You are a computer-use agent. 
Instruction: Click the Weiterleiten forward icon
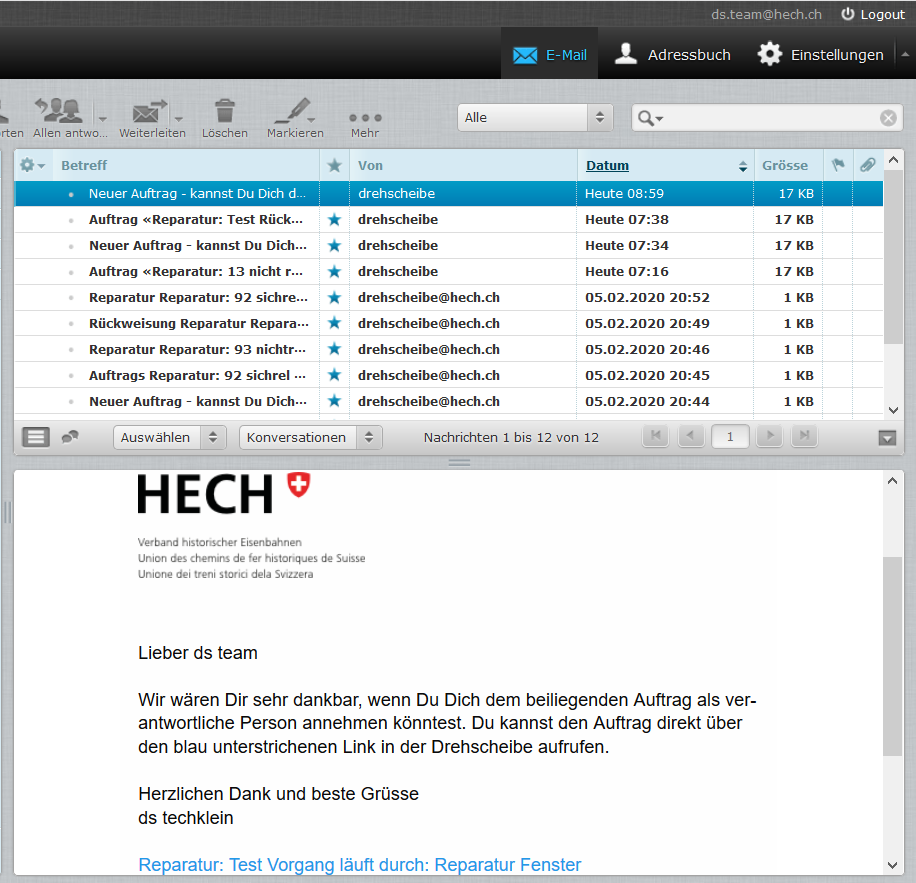click(x=149, y=111)
